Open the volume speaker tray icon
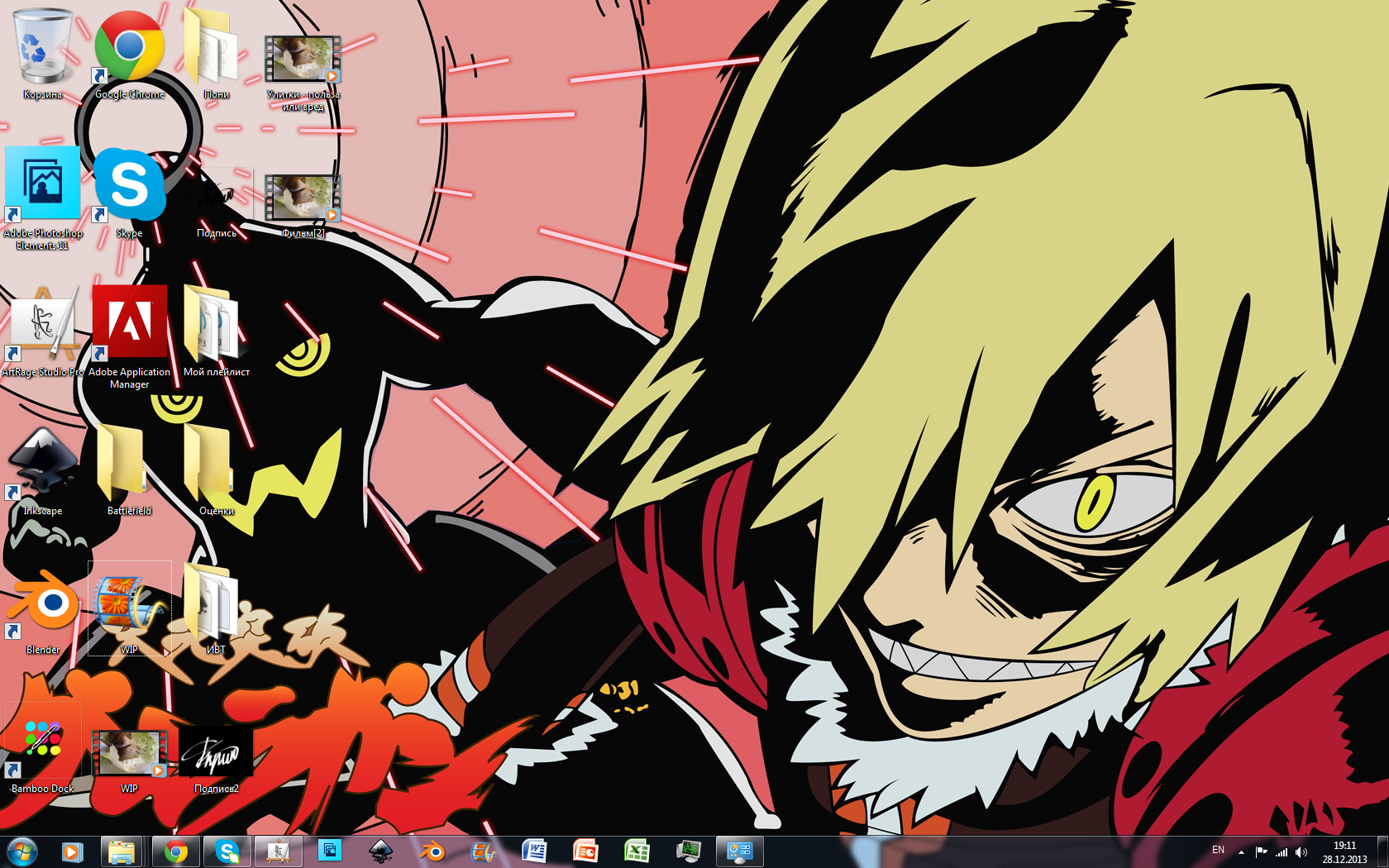Viewport: 1389px width, 868px height. coord(1301,851)
